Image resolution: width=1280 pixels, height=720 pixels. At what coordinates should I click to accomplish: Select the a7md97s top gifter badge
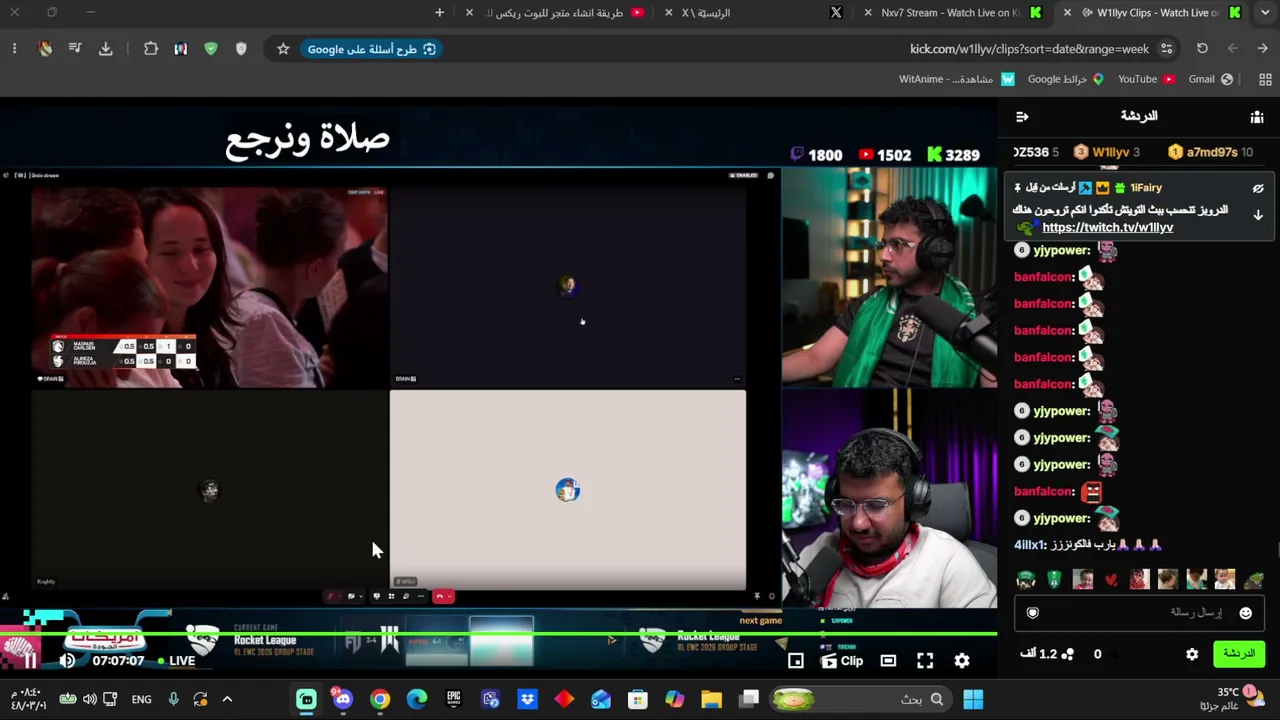pos(1210,152)
